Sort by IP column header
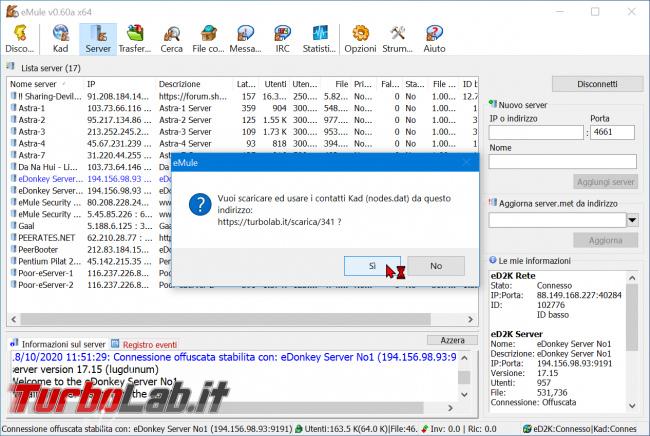The width and height of the screenshot is (650, 436). tap(119, 84)
